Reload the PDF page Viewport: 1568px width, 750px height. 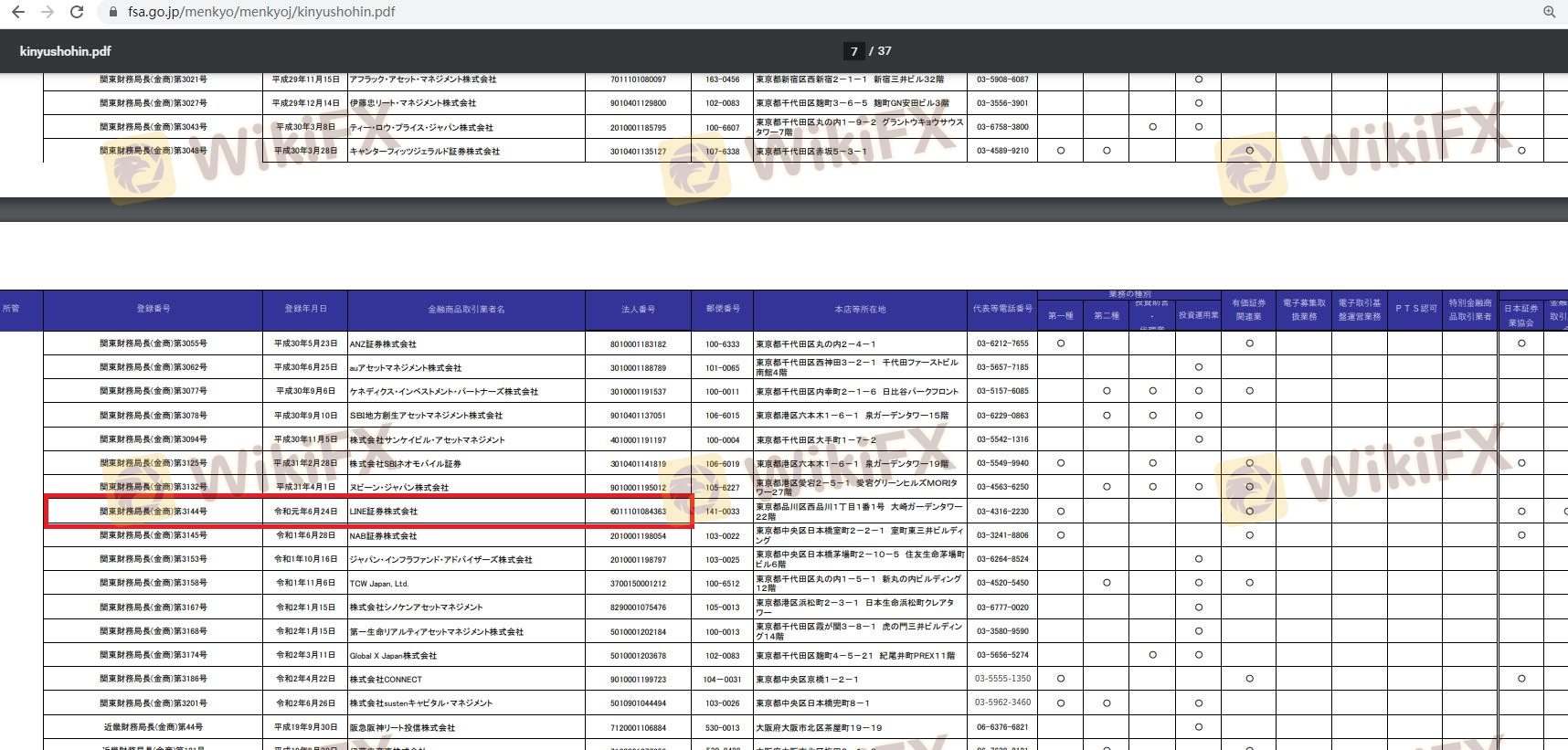[x=78, y=12]
